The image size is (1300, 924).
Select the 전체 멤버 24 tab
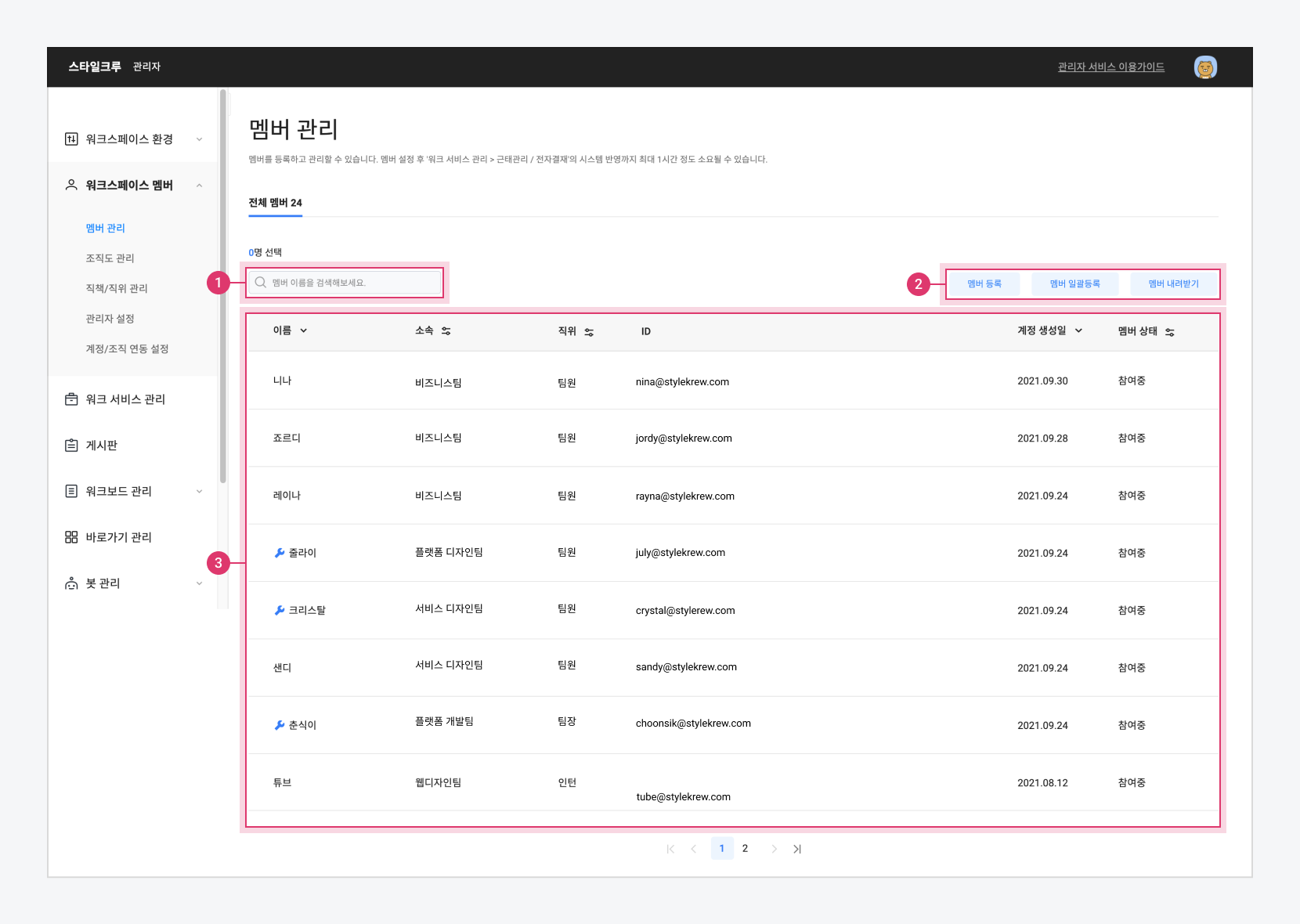click(275, 203)
